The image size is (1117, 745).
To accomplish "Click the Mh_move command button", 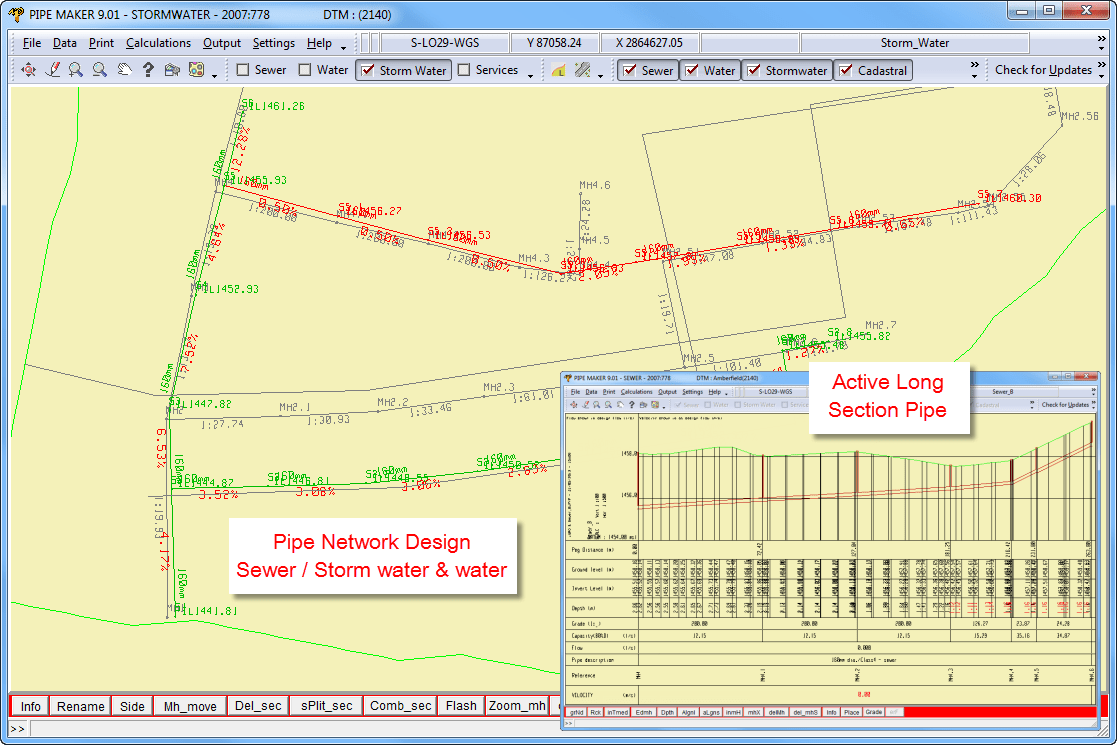I will (190, 706).
